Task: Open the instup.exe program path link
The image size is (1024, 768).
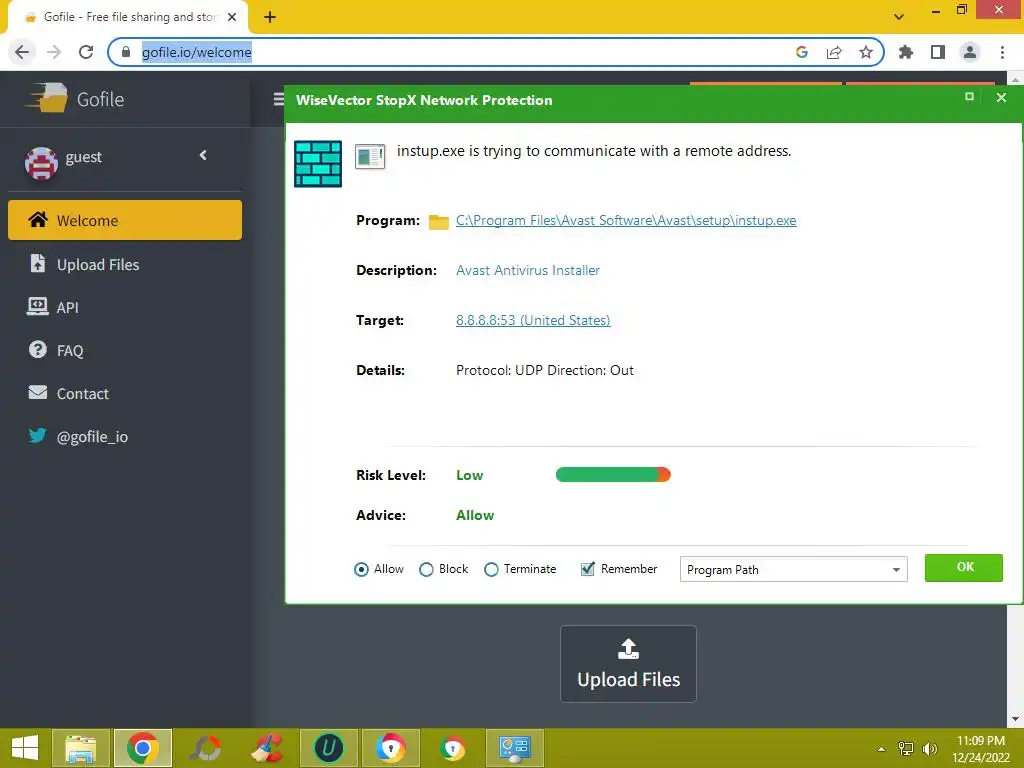Action: click(626, 220)
